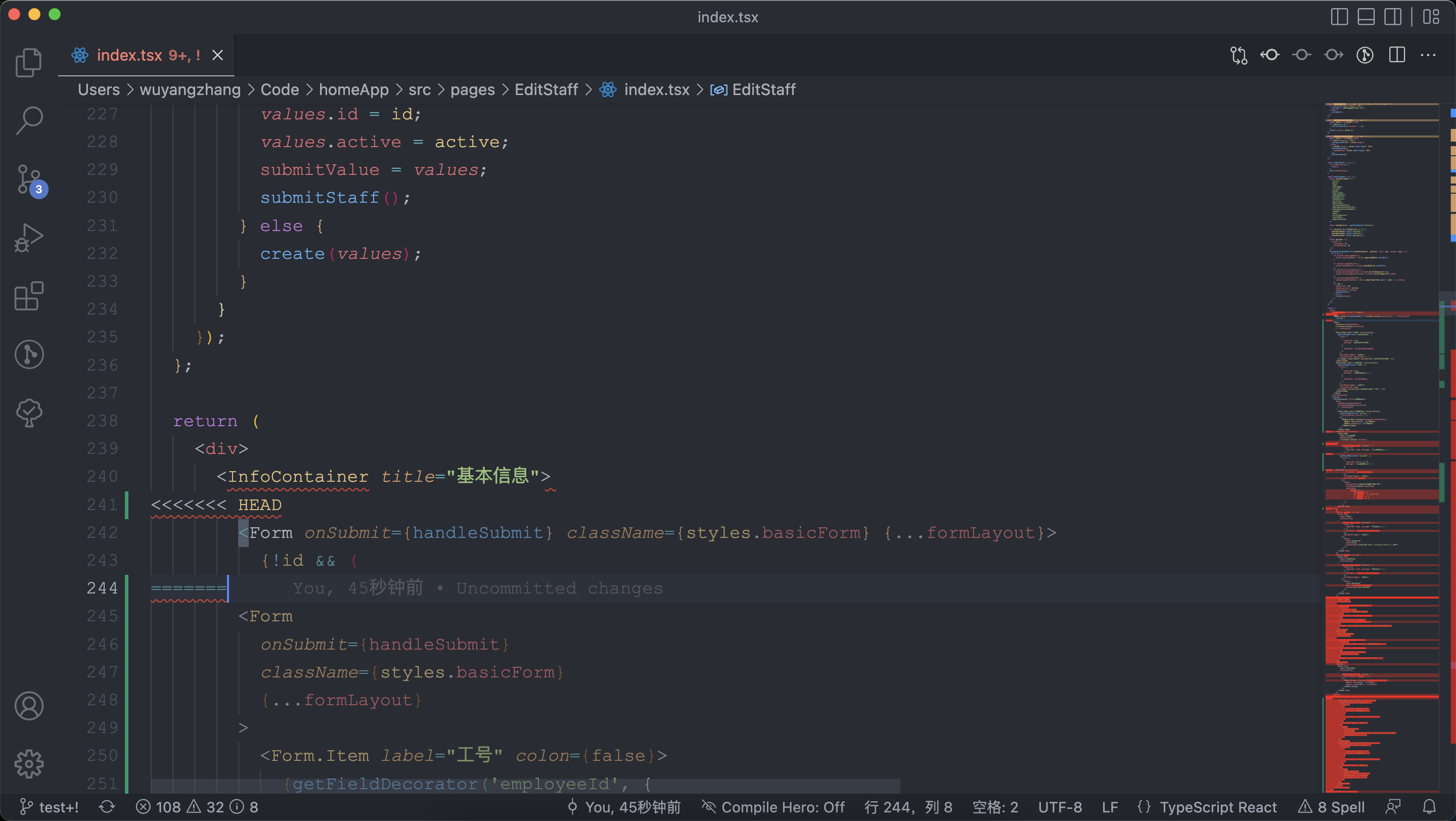This screenshot has height=821, width=1456.
Task: Toggle the secondary side bar layout control
Action: (x=1393, y=16)
